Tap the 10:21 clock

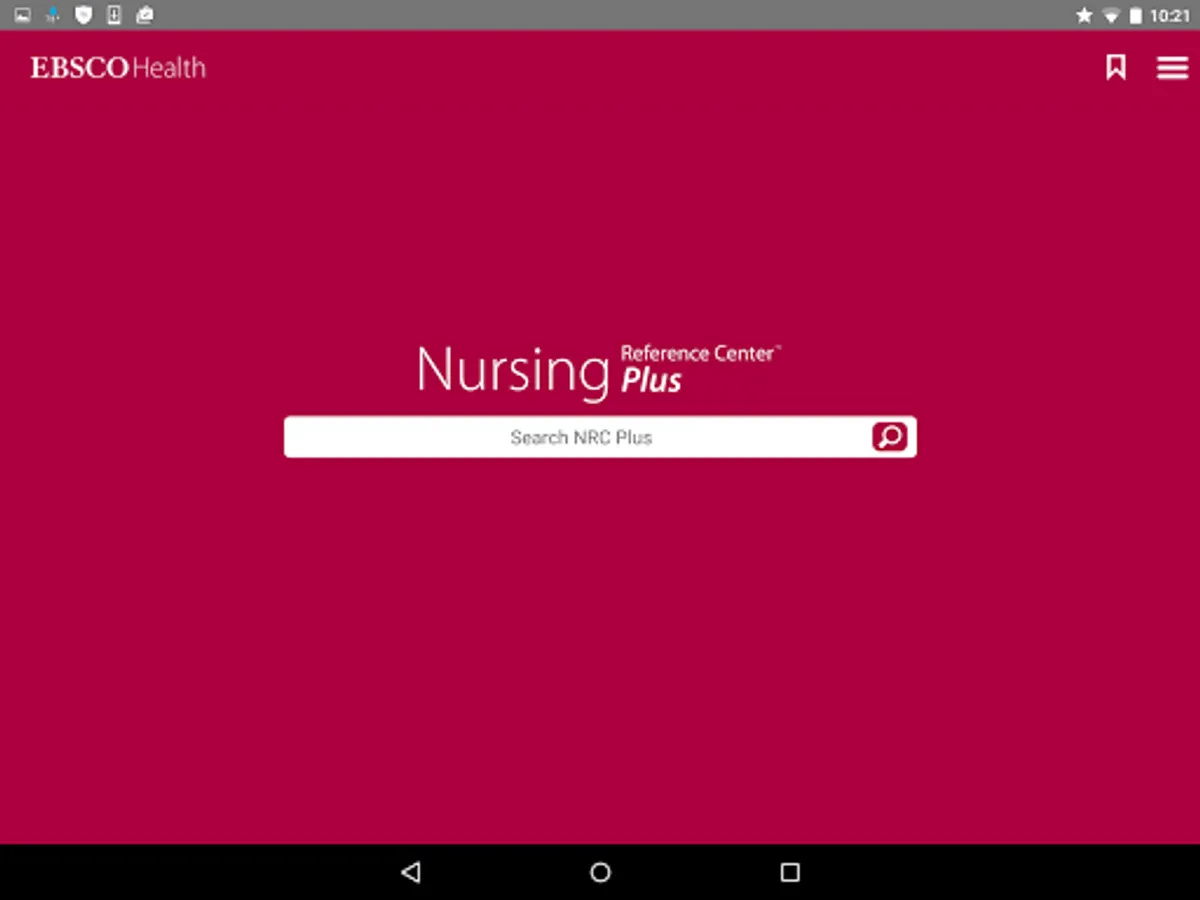1170,16
